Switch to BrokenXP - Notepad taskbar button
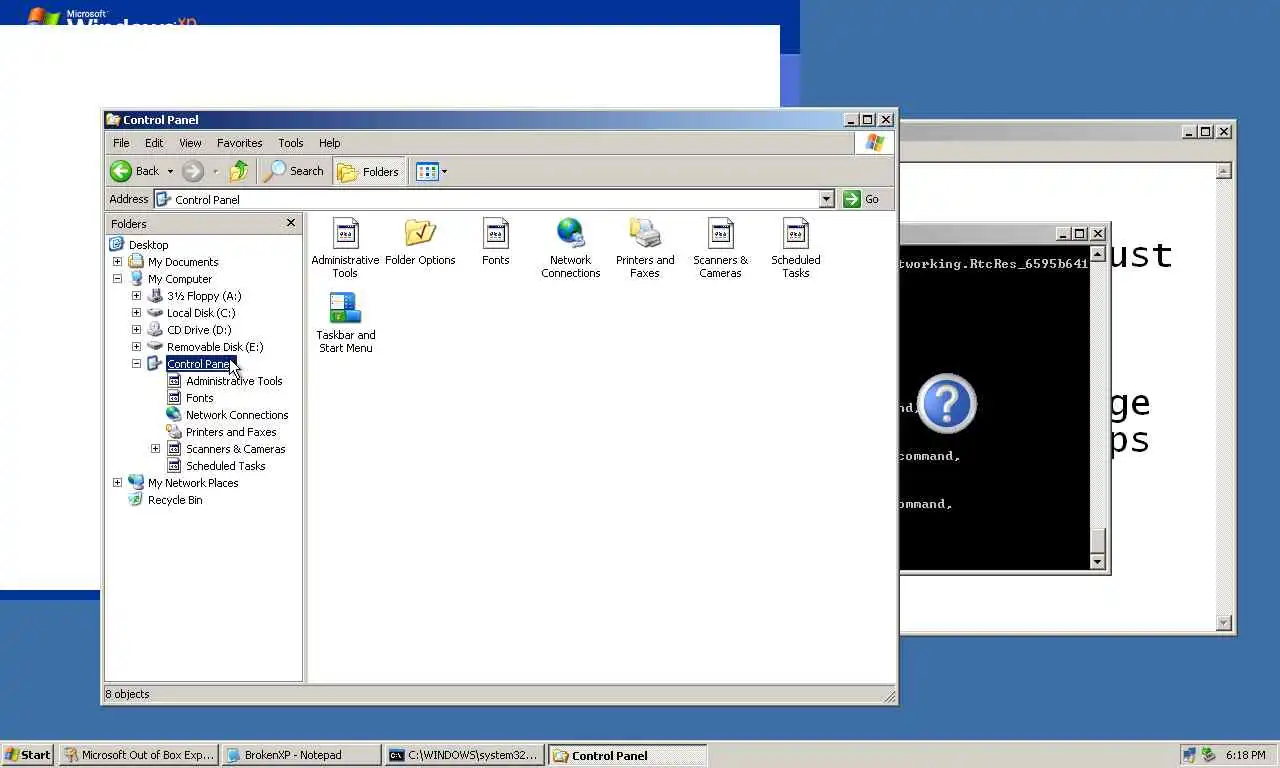1280x768 pixels. point(301,755)
